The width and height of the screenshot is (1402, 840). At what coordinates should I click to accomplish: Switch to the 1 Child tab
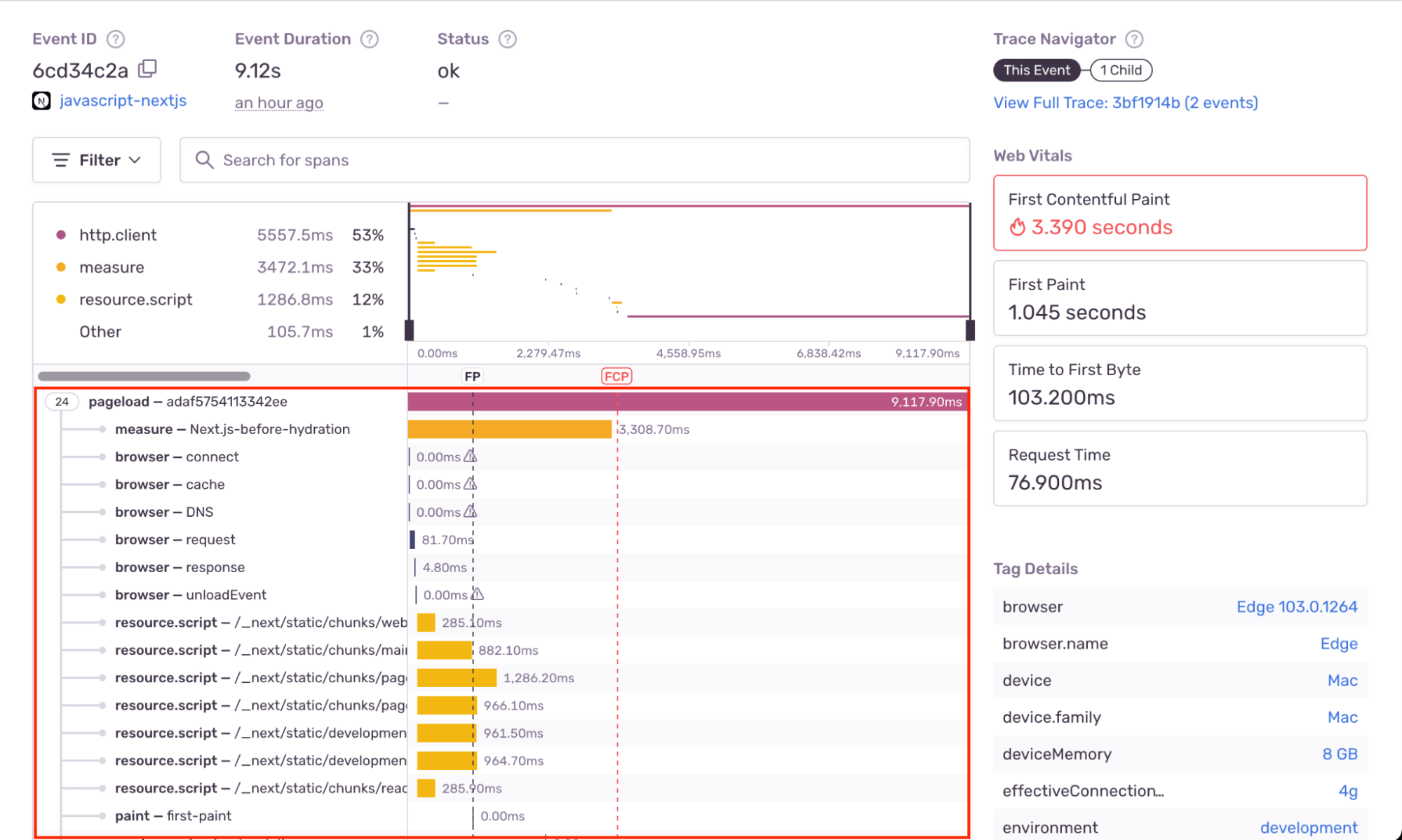pos(1121,70)
